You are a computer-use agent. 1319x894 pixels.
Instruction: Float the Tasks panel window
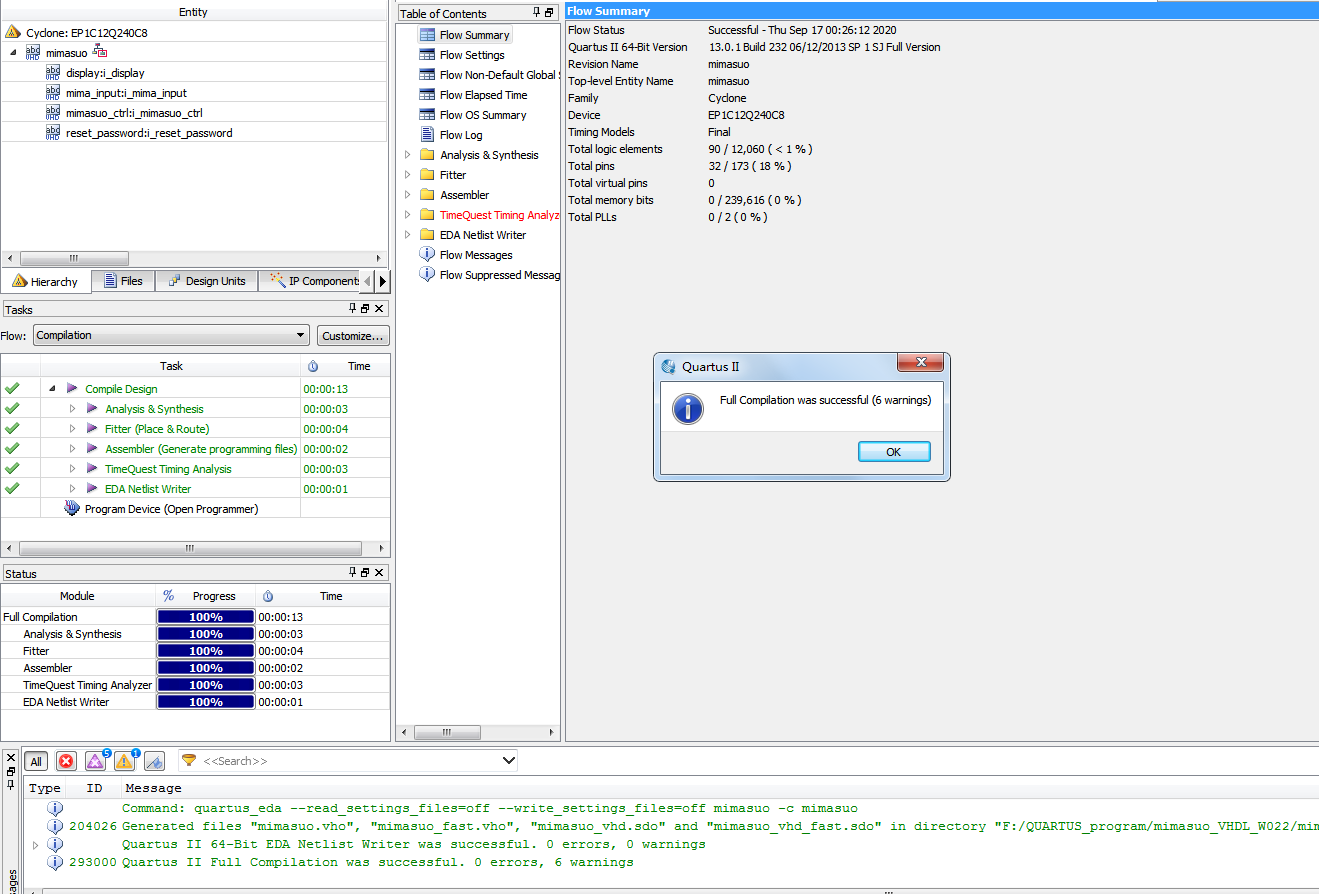365,309
